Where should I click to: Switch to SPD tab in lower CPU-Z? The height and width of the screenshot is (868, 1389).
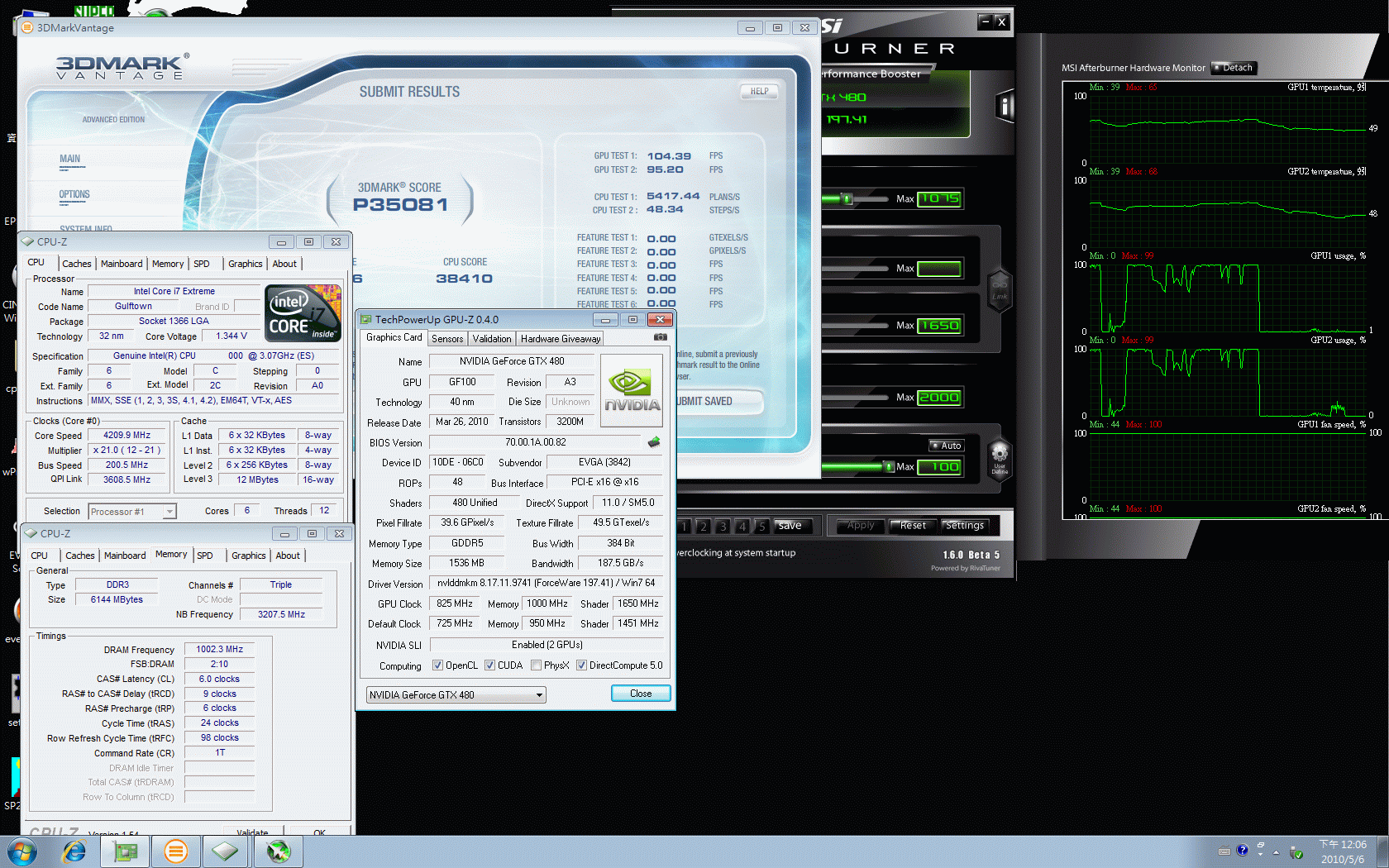(205, 556)
